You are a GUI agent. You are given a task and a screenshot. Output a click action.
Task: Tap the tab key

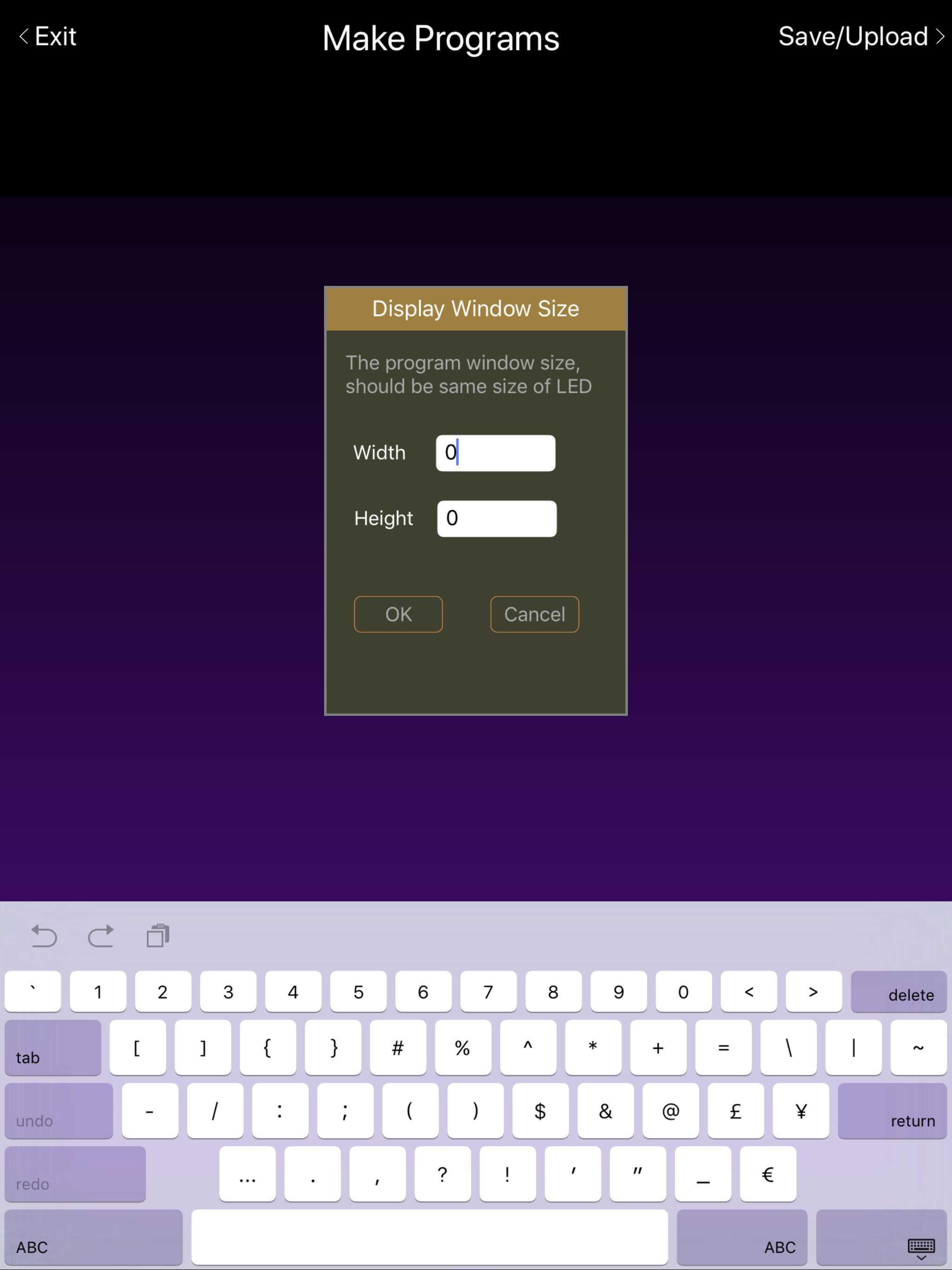(53, 1048)
